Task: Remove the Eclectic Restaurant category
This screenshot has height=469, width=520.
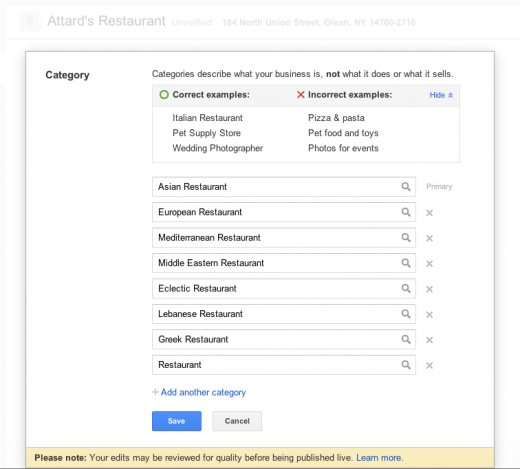Action: pyautogui.click(x=429, y=289)
